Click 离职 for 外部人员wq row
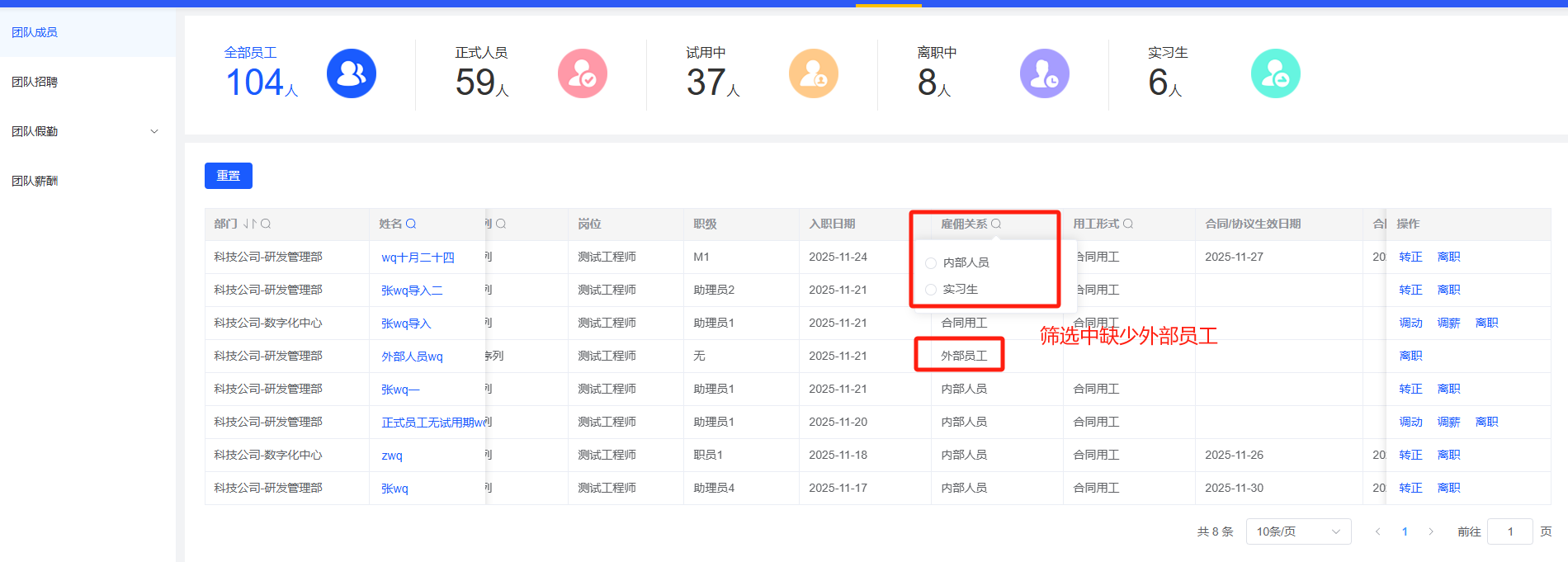 (1411, 356)
